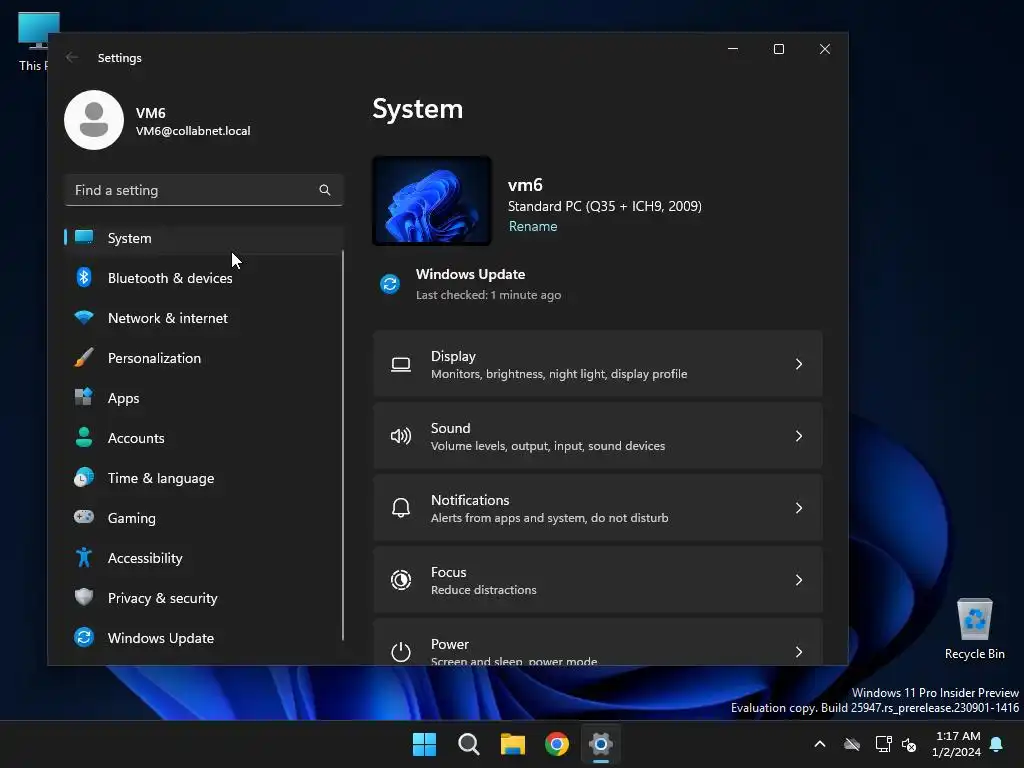Click Windows Update last checked status
The image size is (1024, 768).
click(488, 295)
